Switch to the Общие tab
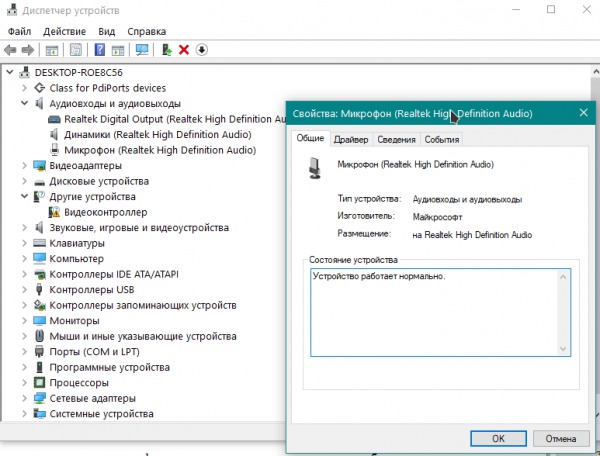600x456 pixels. (x=310, y=138)
